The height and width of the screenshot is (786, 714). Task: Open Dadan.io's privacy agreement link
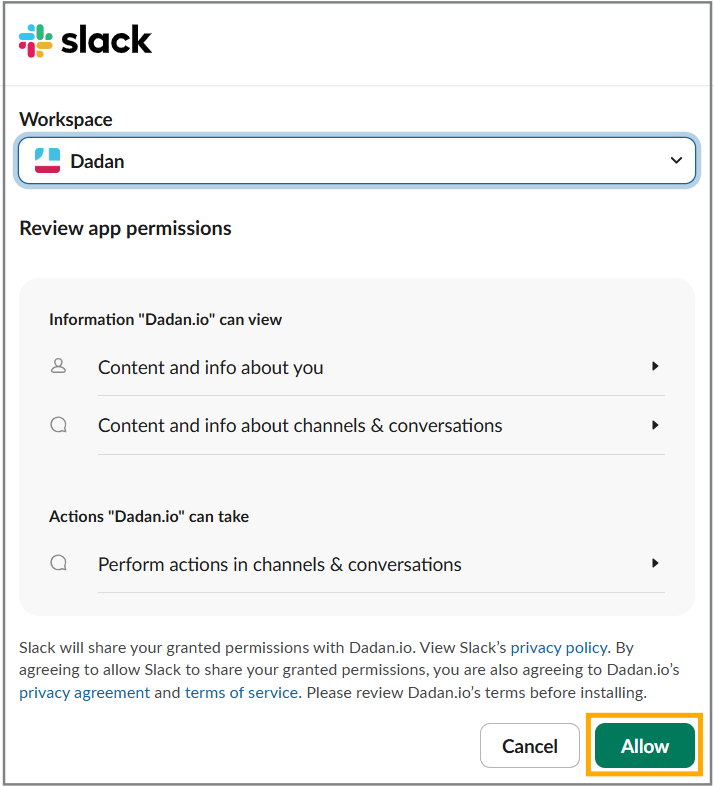tap(84, 692)
